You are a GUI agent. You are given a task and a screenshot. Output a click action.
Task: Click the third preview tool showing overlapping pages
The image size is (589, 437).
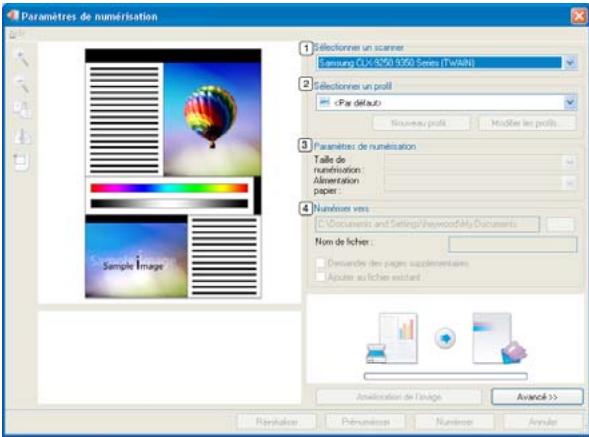(x=22, y=110)
